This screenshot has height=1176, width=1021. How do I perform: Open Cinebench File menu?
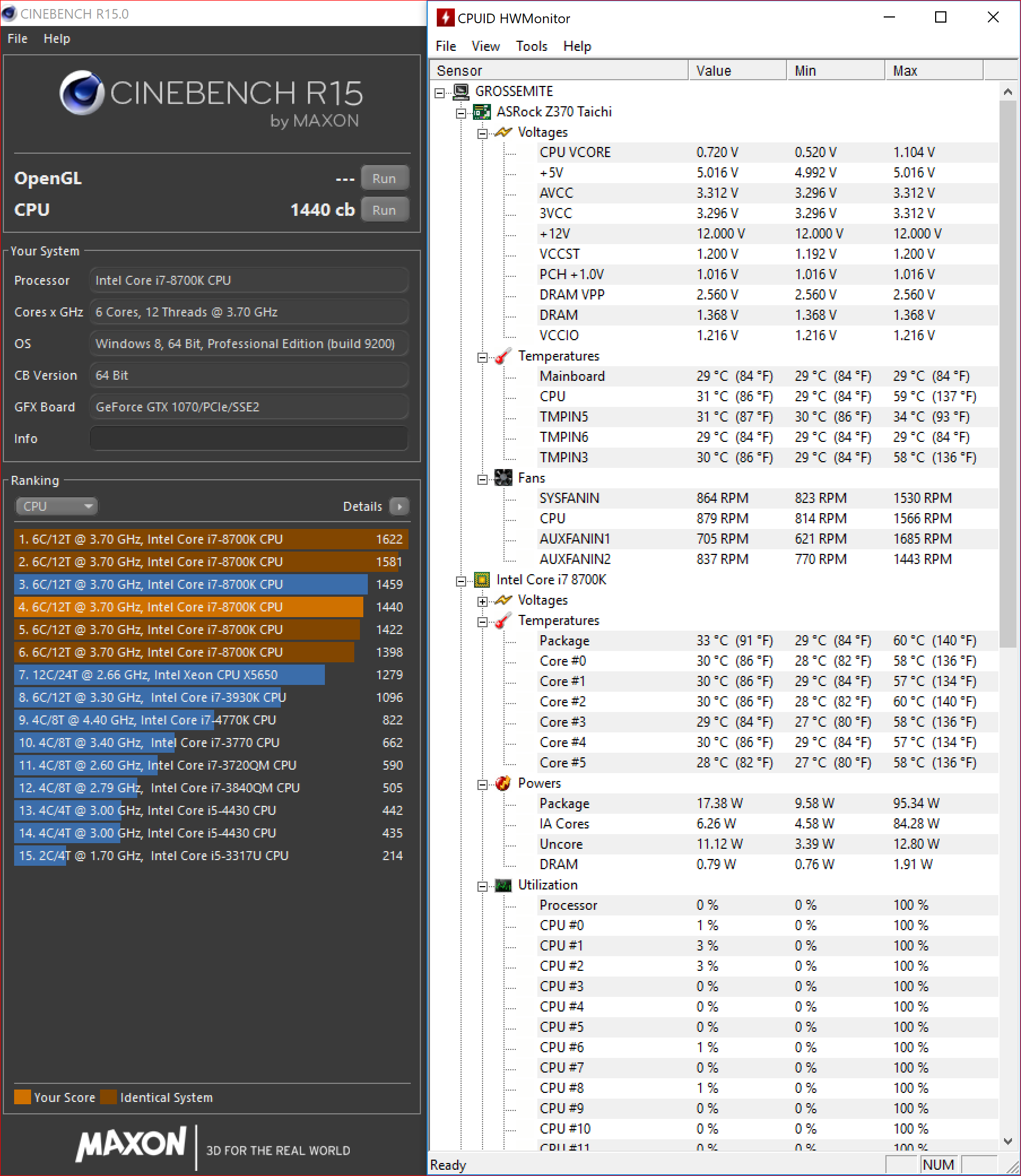[18, 39]
